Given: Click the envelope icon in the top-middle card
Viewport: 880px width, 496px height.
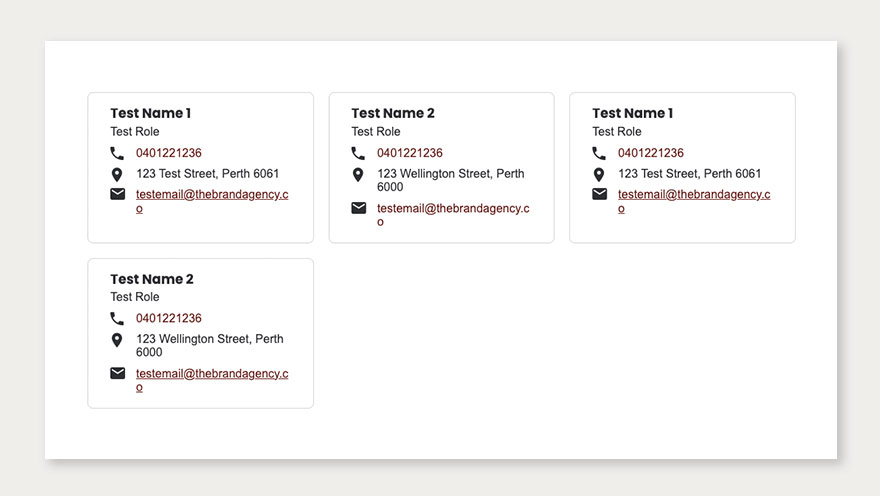Looking at the screenshot, I should (358, 208).
